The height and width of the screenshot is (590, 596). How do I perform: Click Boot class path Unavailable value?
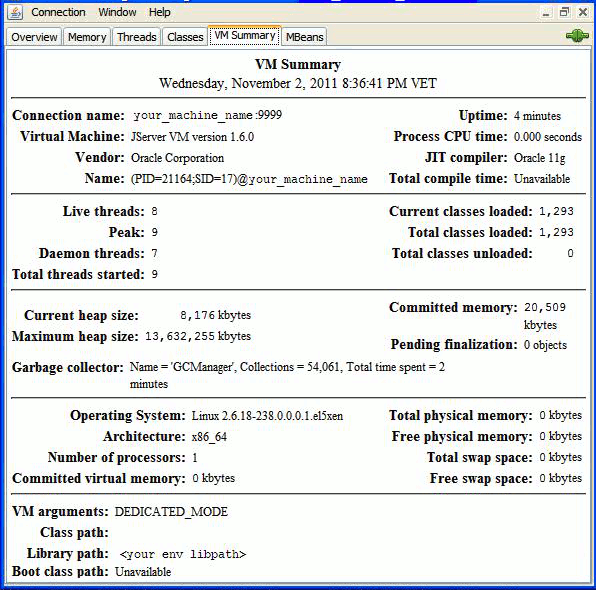[143, 572]
